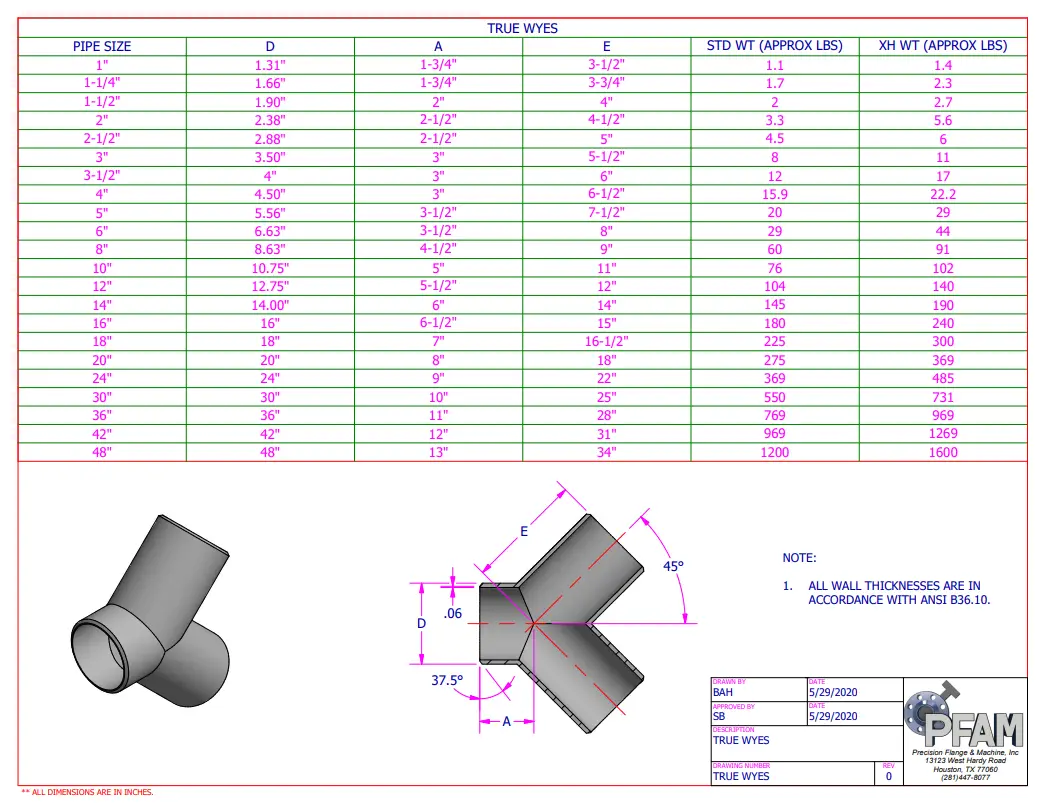The image size is (1044, 803).
Task: Click the PFAM company logo
Action: 964,718
